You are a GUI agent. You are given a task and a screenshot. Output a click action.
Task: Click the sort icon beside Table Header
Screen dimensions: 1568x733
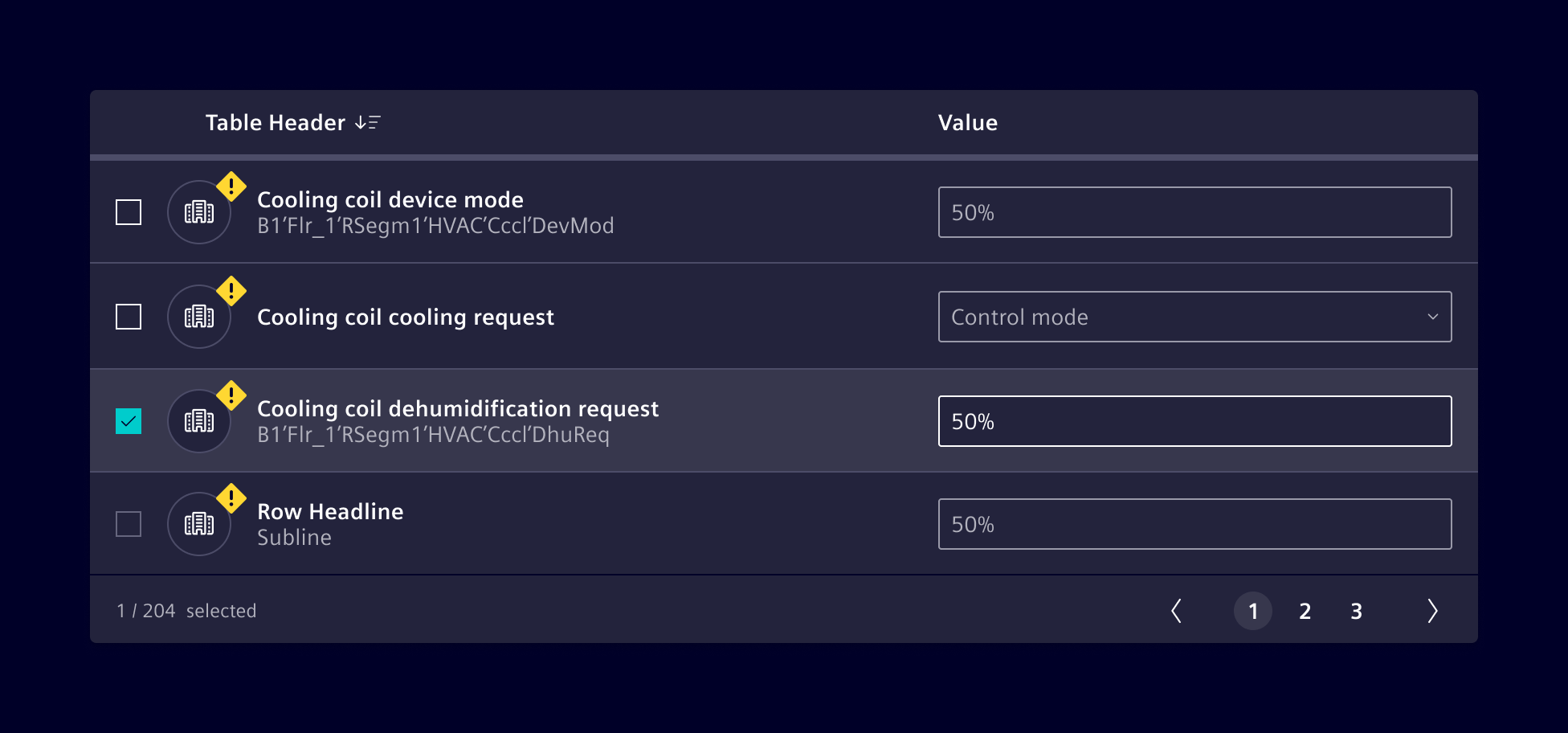(x=368, y=122)
